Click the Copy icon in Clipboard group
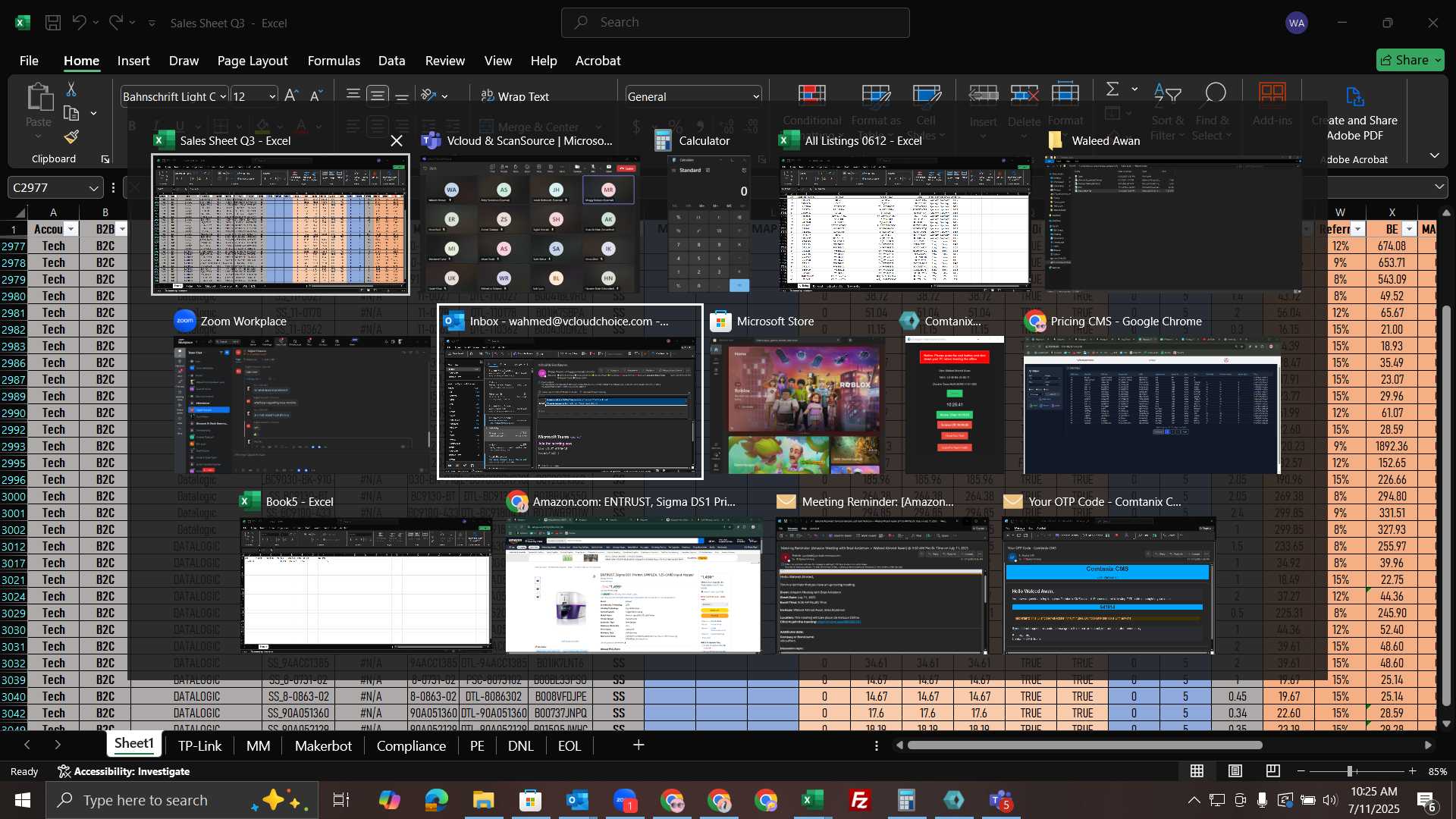This screenshot has height=819, width=1456. pos(71,113)
